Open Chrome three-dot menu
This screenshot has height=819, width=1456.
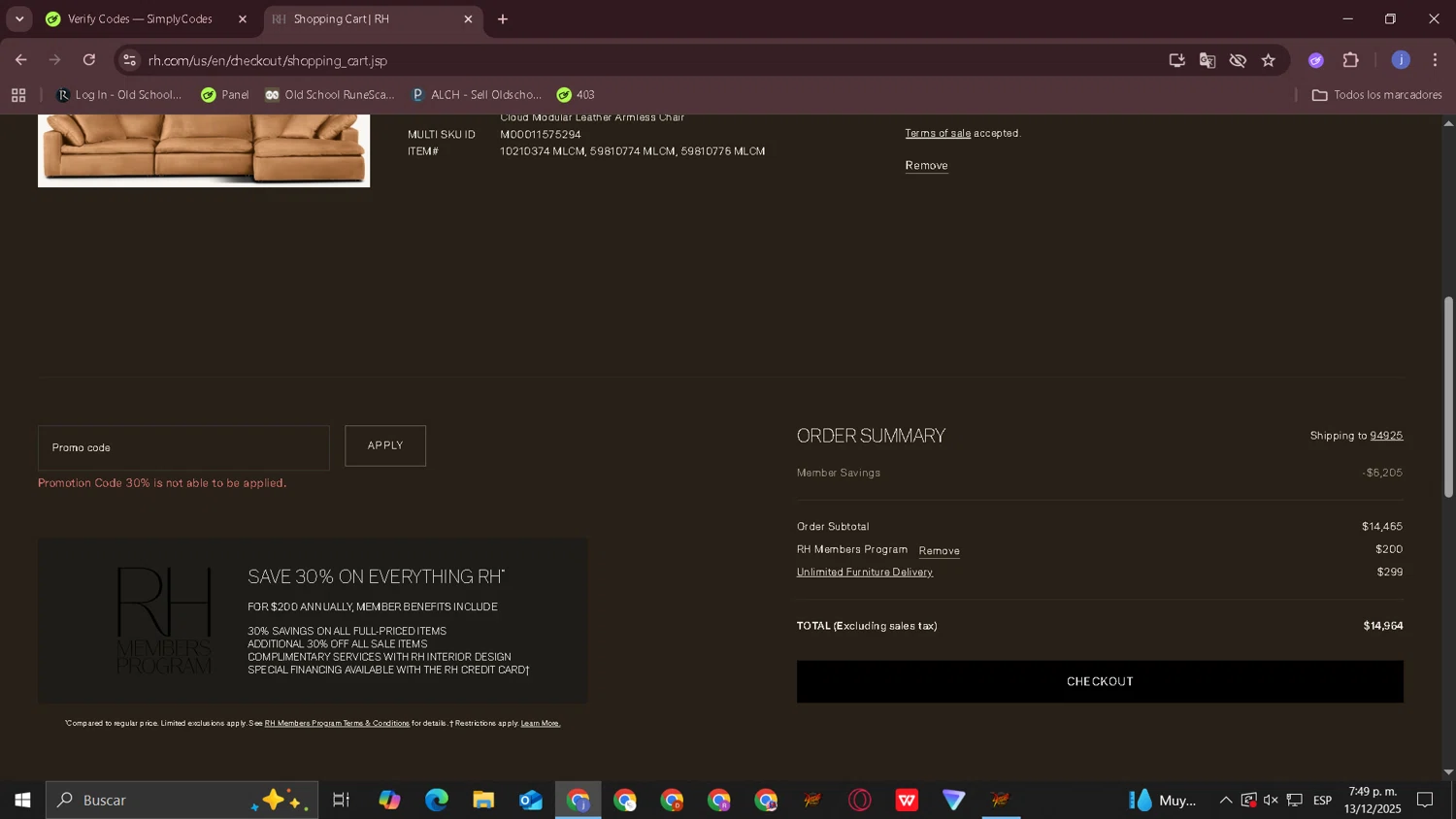pos(1435,60)
